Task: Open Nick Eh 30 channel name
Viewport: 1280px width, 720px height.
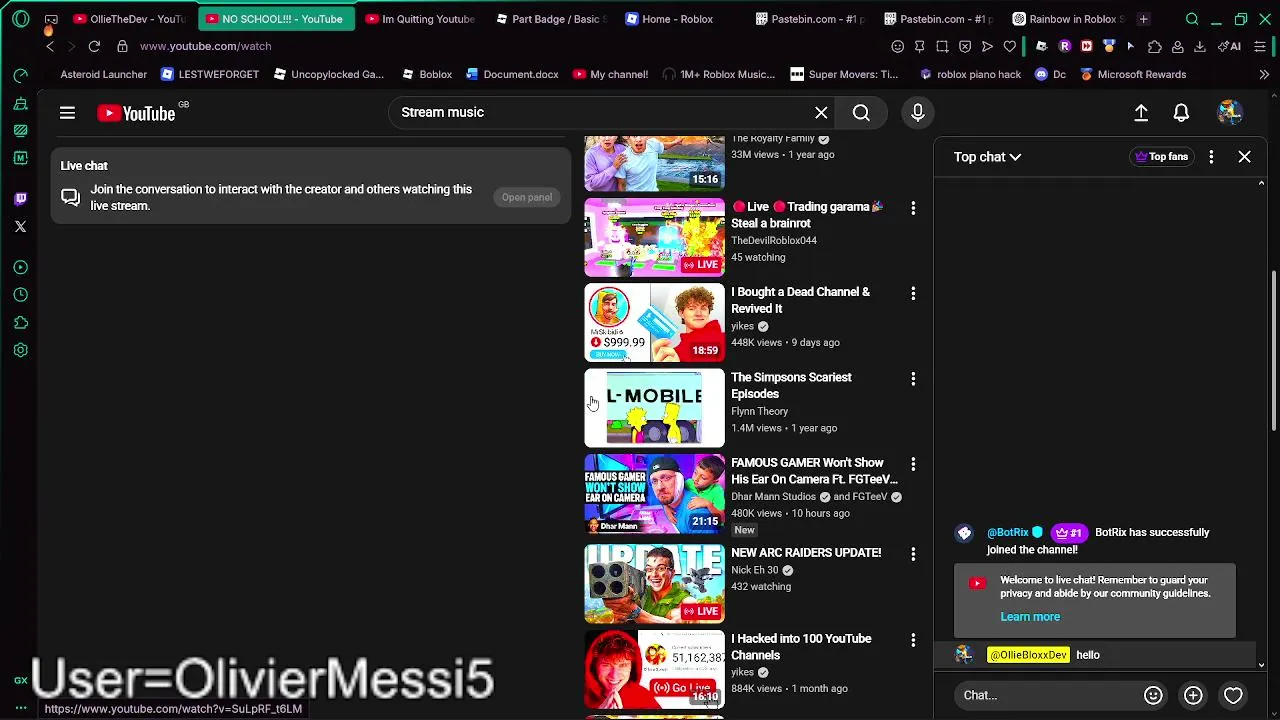Action: pyautogui.click(x=755, y=570)
